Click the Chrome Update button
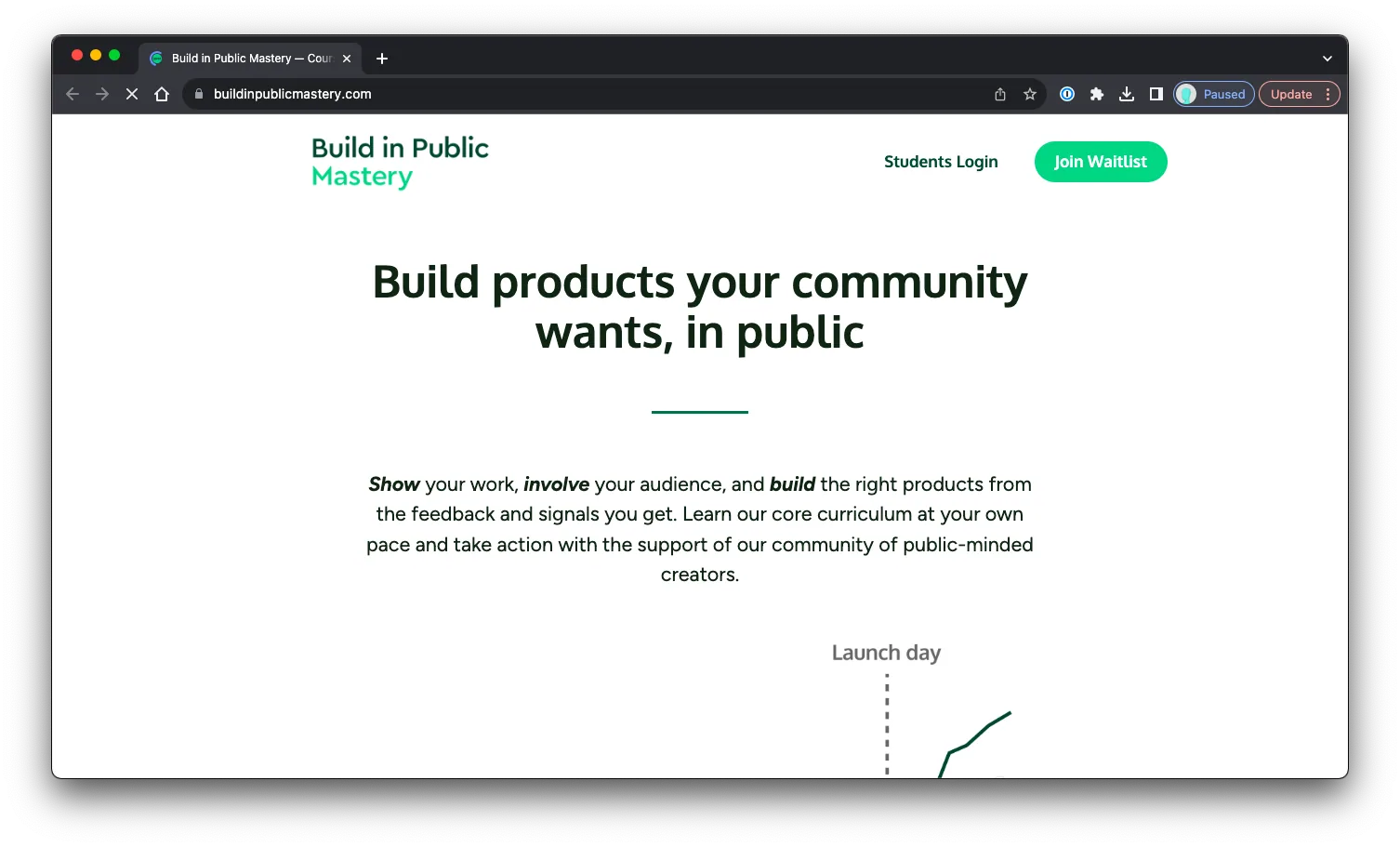This screenshot has height=847, width=1400. coord(1291,94)
